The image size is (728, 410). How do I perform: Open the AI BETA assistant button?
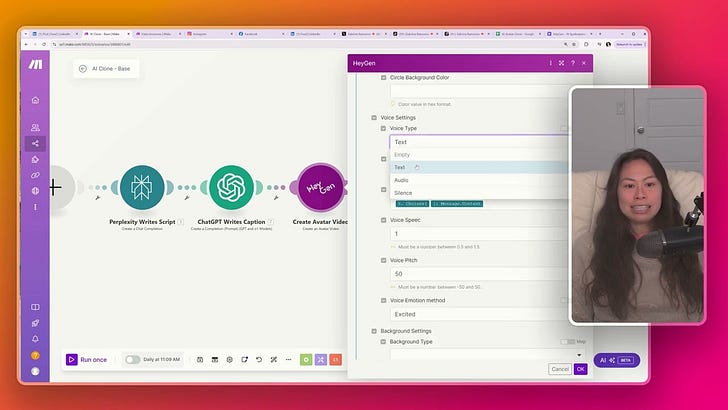click(617, 360)
